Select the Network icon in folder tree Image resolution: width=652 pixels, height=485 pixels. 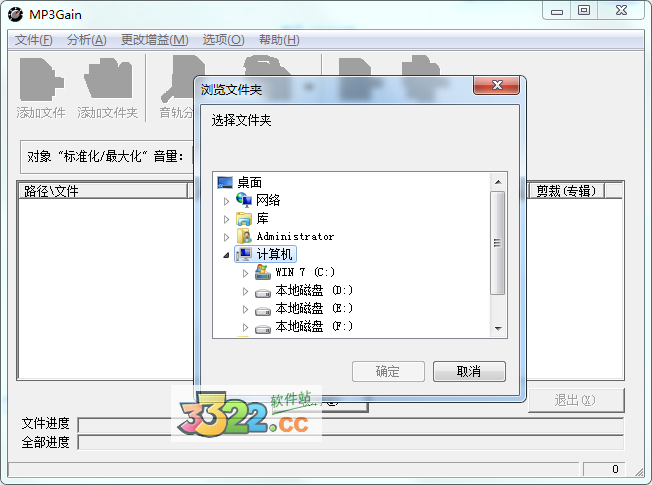pos(244,200)
